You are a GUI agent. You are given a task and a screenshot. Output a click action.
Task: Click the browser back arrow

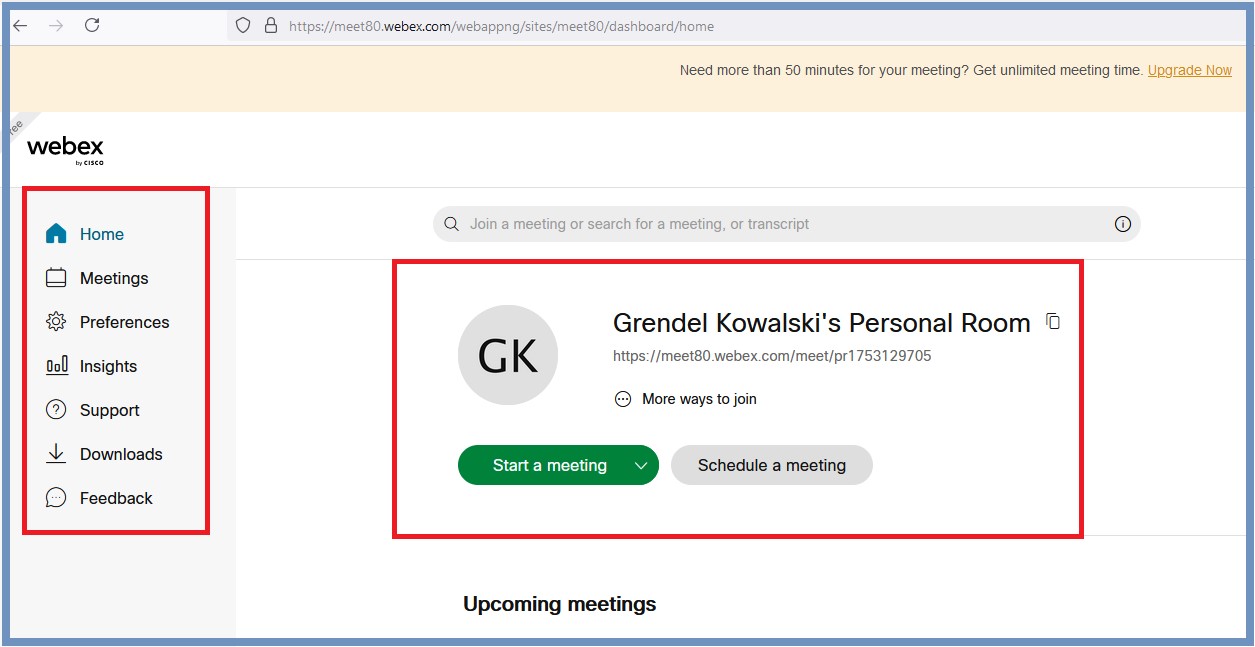(20, 26)
